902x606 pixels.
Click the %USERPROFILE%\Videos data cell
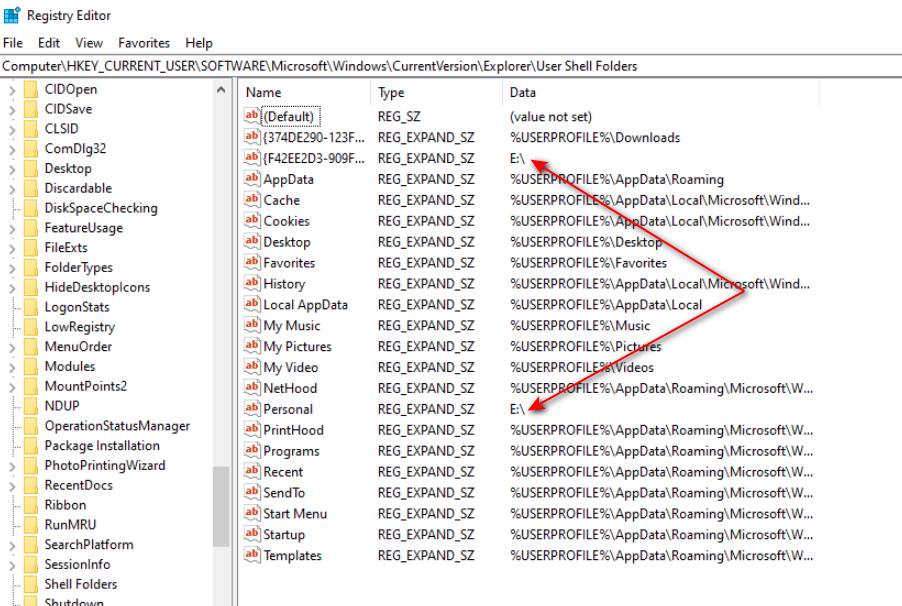coord(582,367)
